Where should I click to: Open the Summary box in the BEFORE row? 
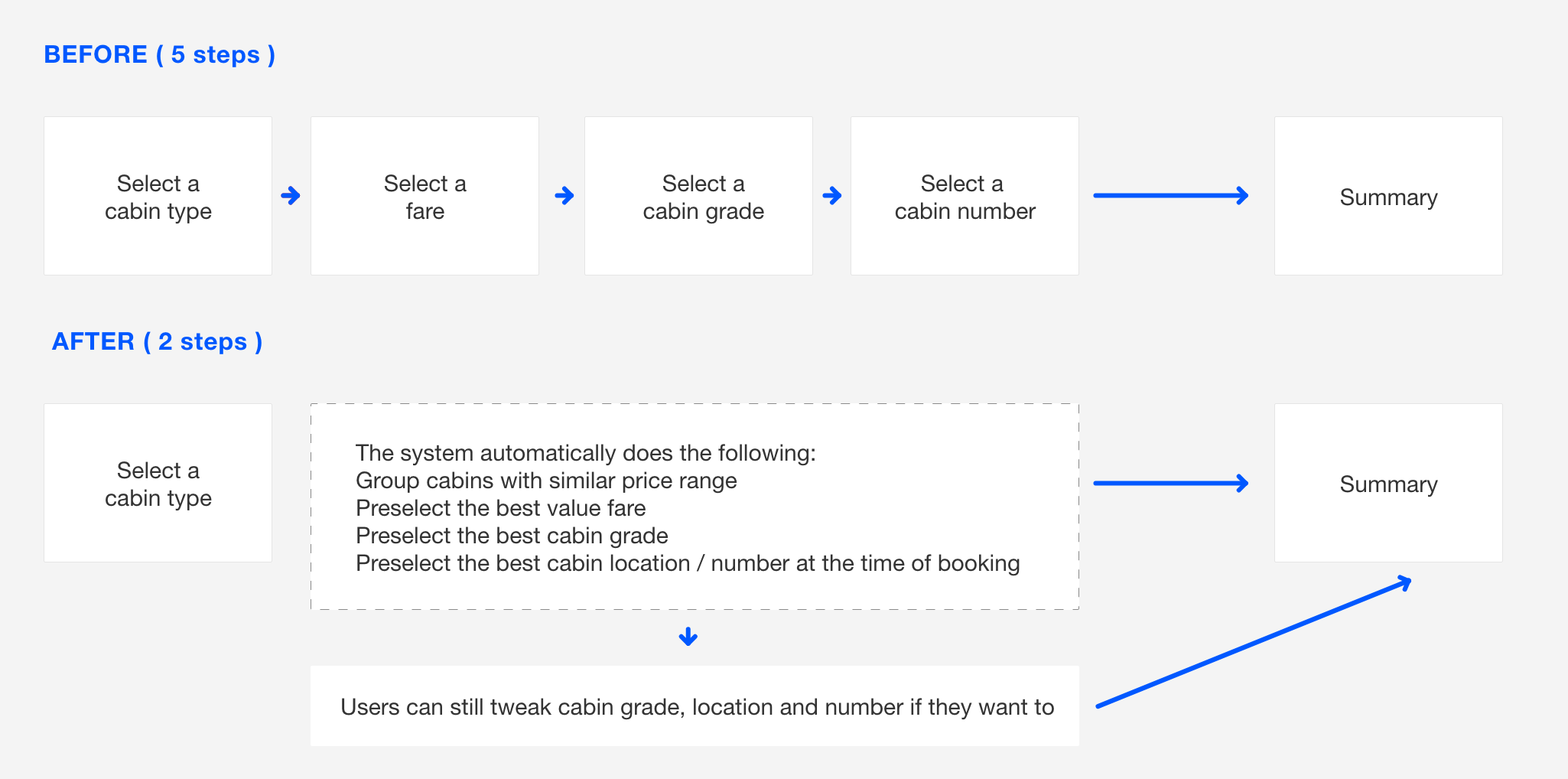pos(1389,196)
